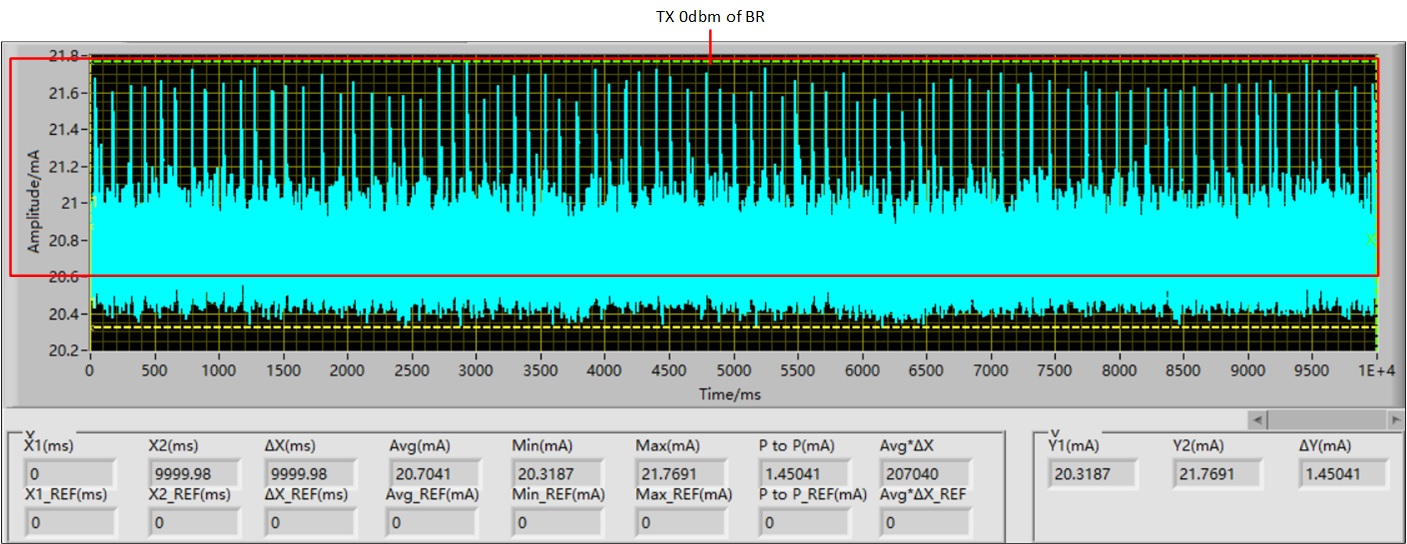Screen dimensions: 1407x544
Task: Click the Min(mA) value 20.3187 under X
Action: click(557, 472)
